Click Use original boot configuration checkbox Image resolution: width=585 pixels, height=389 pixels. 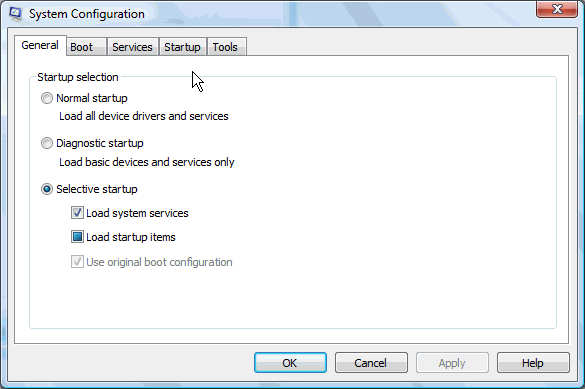click(x=77, y=262)
